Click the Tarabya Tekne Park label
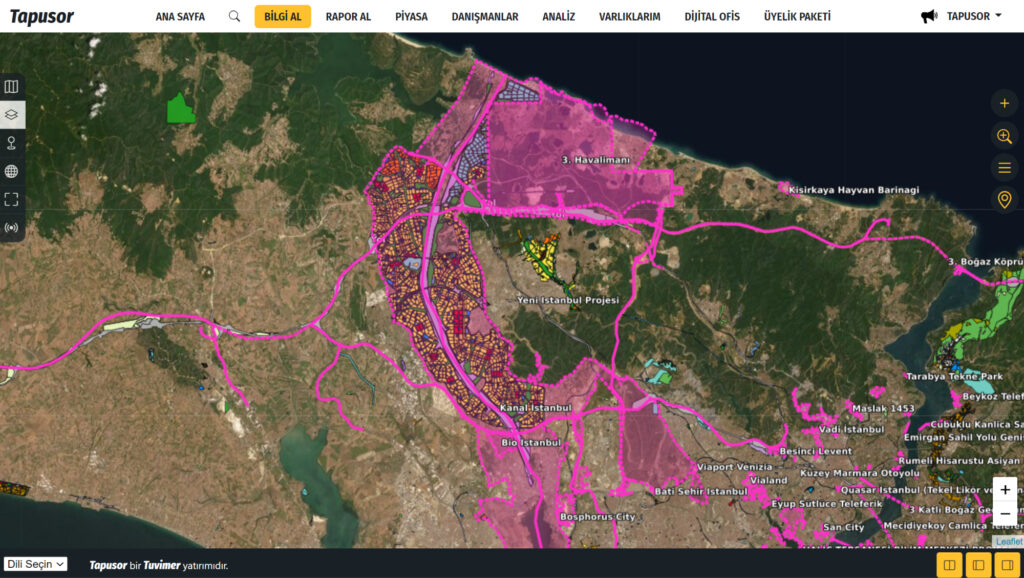1024x578 pixels. click(954, 377)
